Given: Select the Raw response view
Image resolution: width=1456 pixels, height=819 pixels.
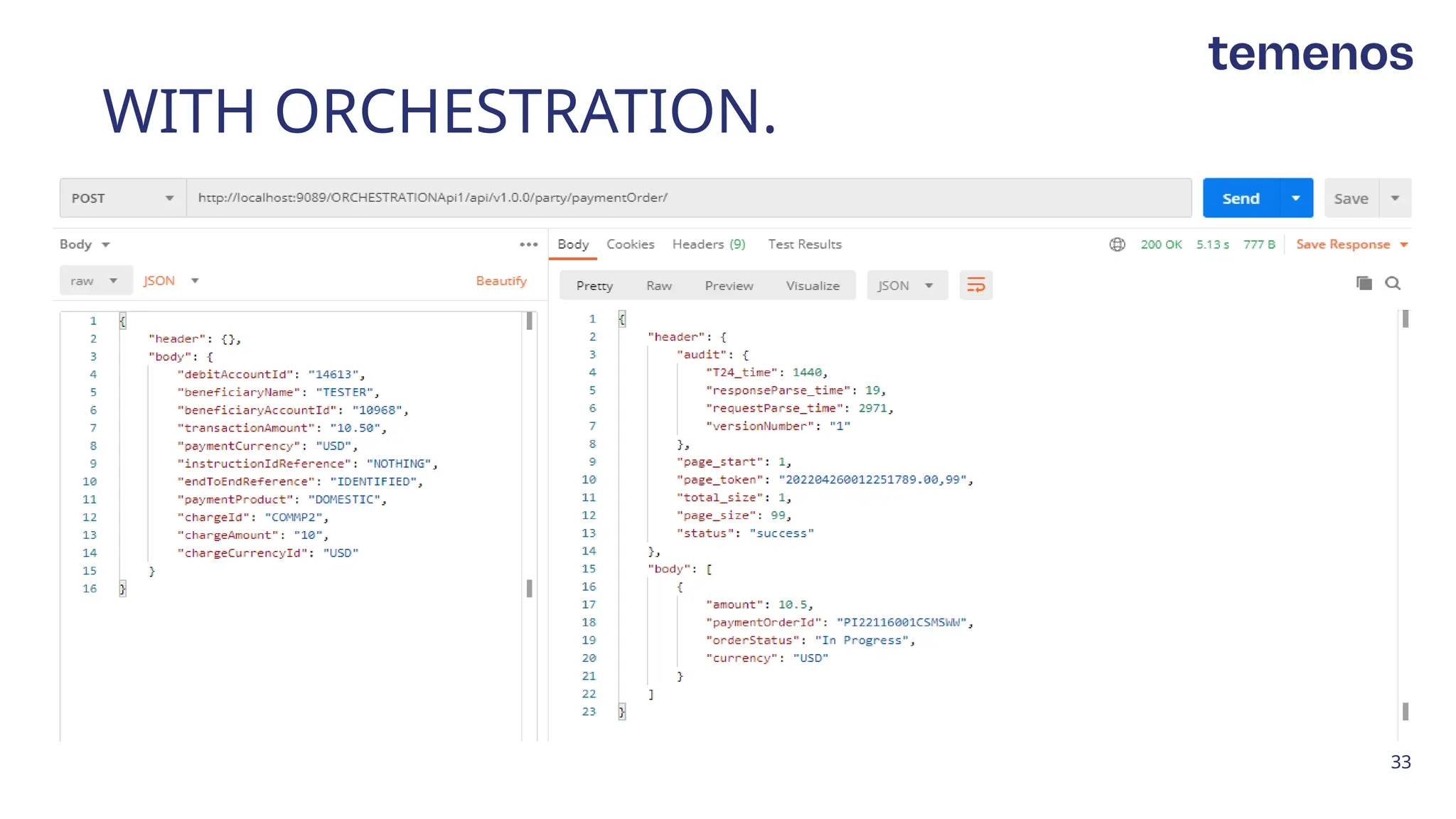Looking at the screenshot, I should pyautogui.click(x=658, y=286).
